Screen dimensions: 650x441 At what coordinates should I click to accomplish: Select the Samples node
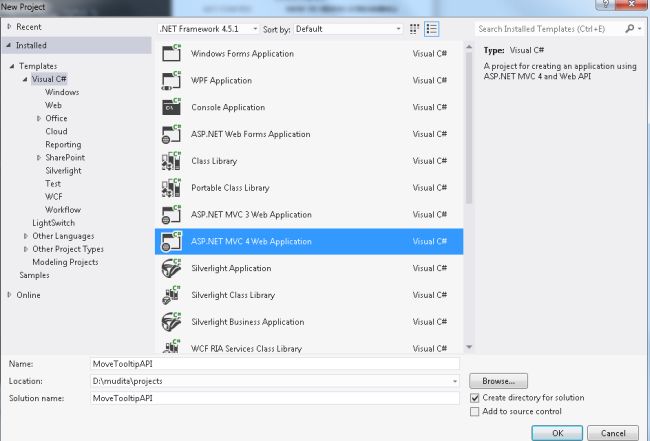pos(34,275)
